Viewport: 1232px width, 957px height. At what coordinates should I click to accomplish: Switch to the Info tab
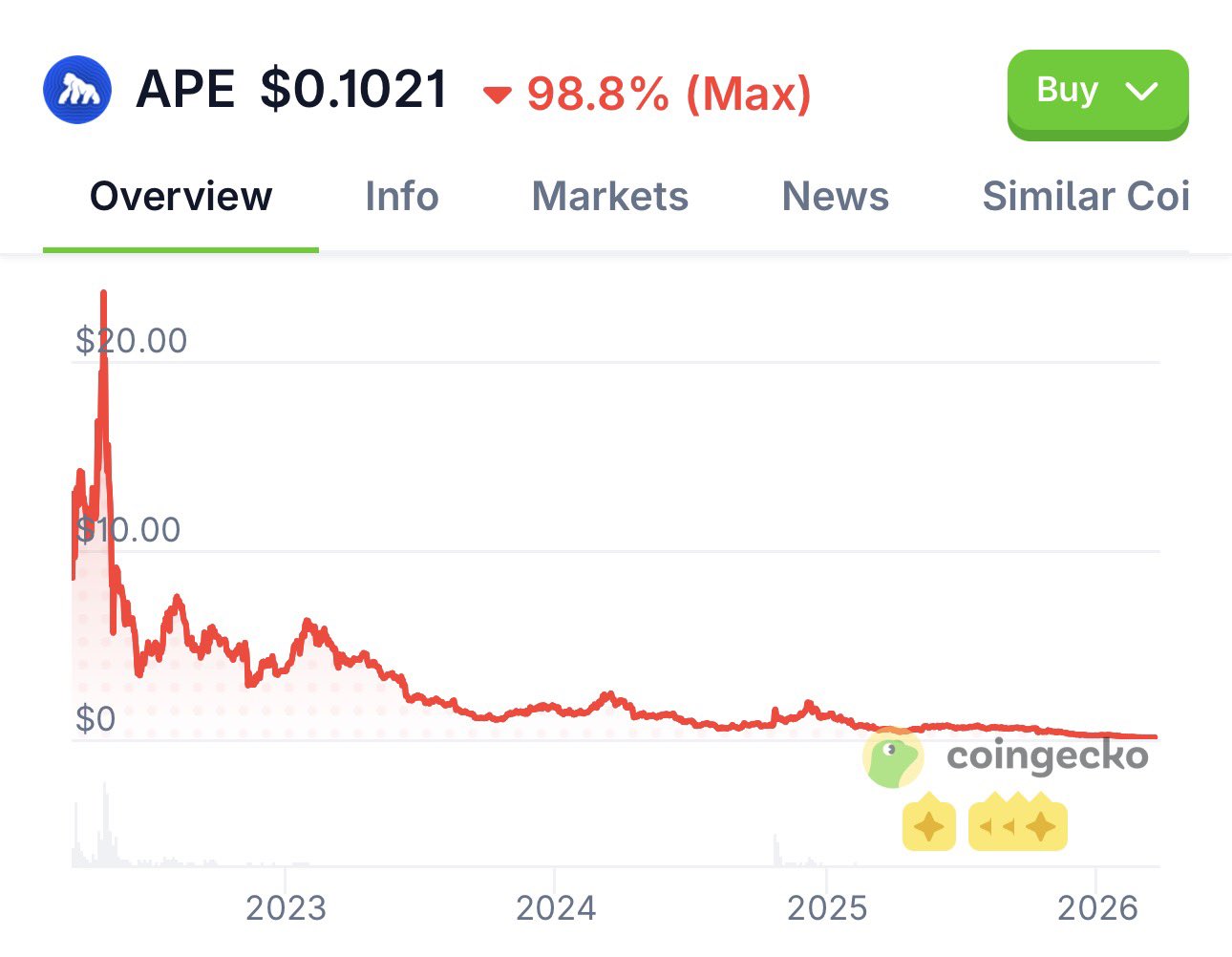point(401,197)
